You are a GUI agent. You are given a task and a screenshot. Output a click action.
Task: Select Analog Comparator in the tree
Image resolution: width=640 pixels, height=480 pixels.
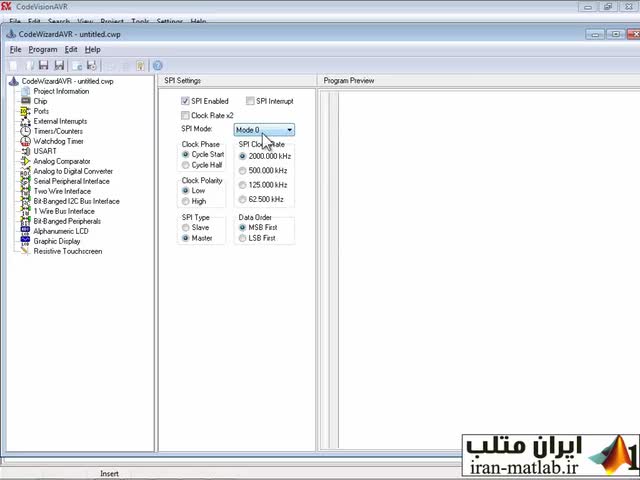click(62, 161)
